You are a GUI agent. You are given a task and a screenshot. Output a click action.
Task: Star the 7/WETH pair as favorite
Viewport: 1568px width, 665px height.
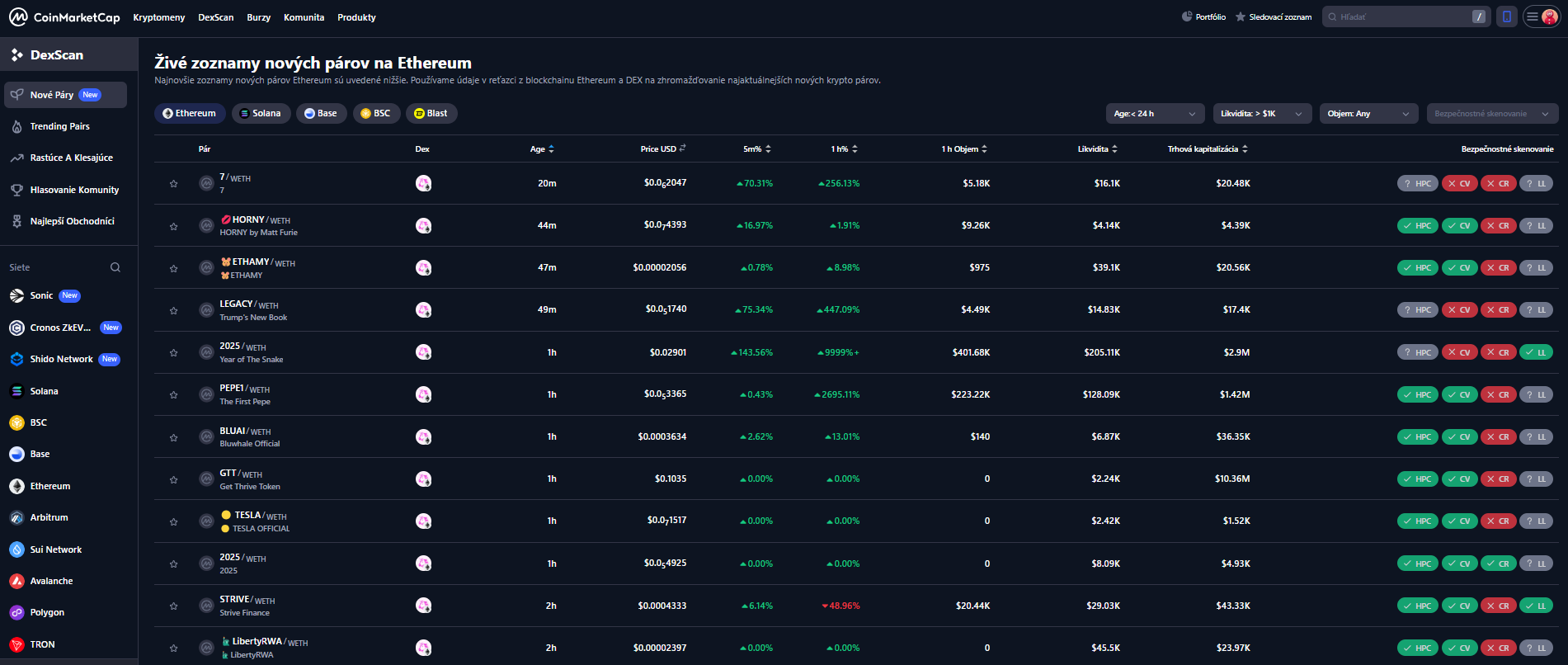(174, 183)
